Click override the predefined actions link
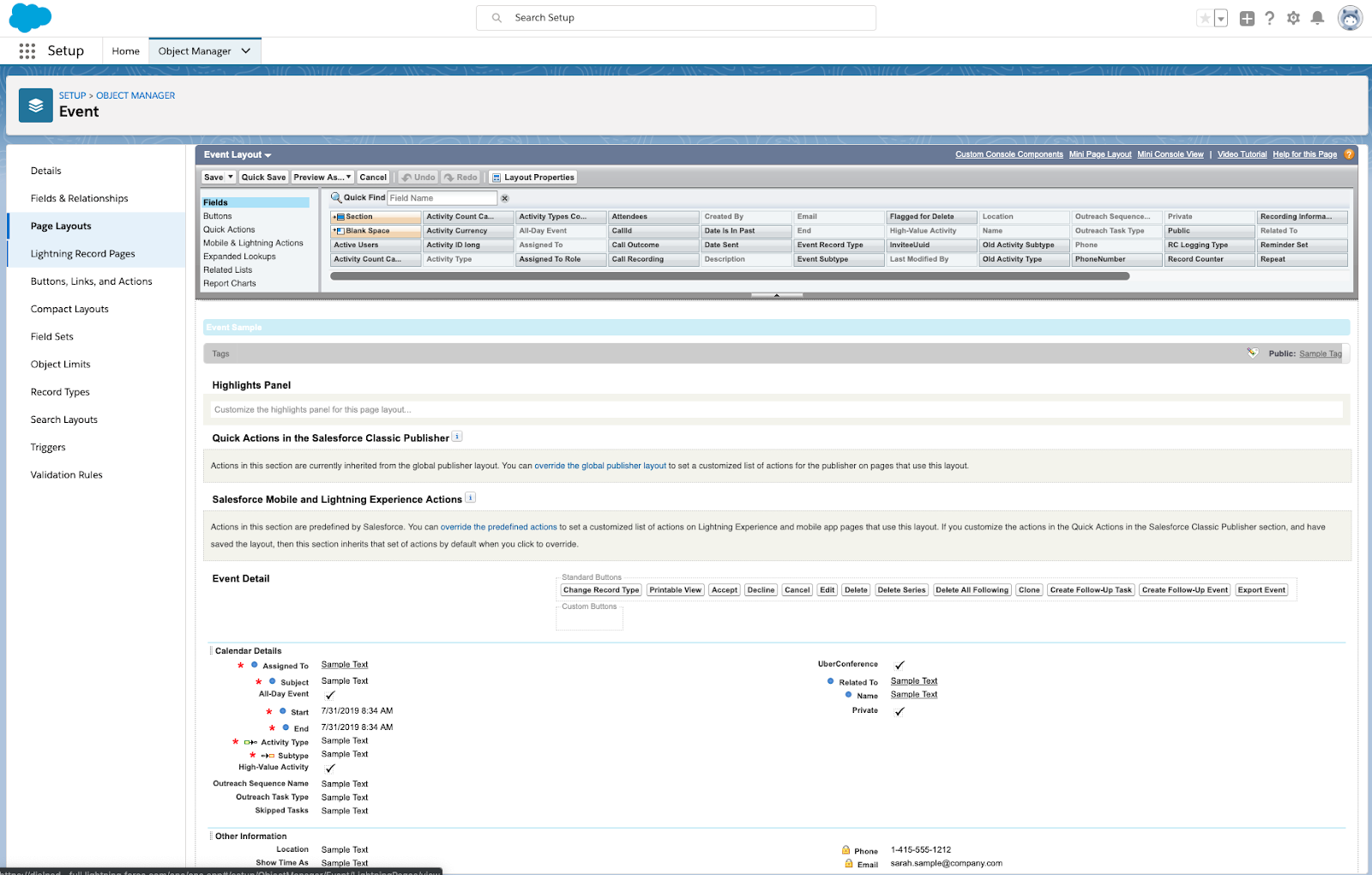The image size is (1372, 875). tap(499, 528)
